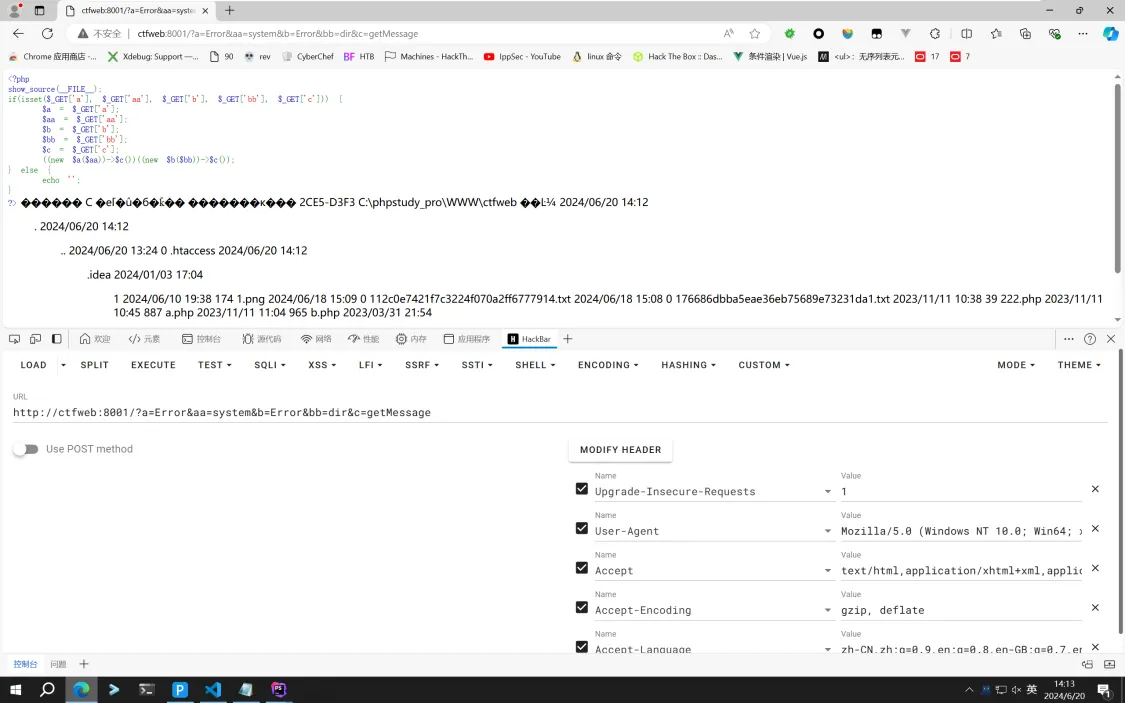
Task: Uncheck the Accept header checkbox
Action: [x=582, y=567]
